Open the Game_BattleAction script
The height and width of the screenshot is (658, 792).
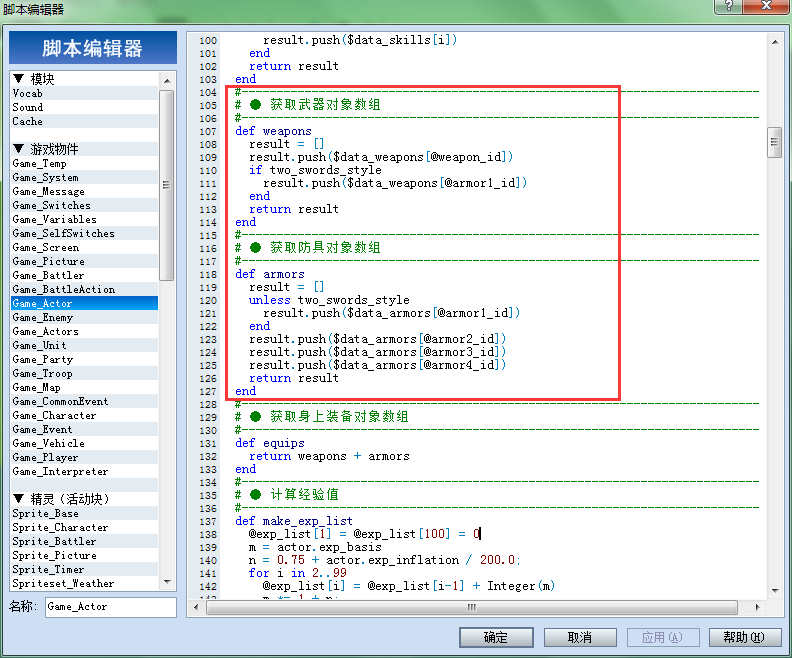coord(84,290)
